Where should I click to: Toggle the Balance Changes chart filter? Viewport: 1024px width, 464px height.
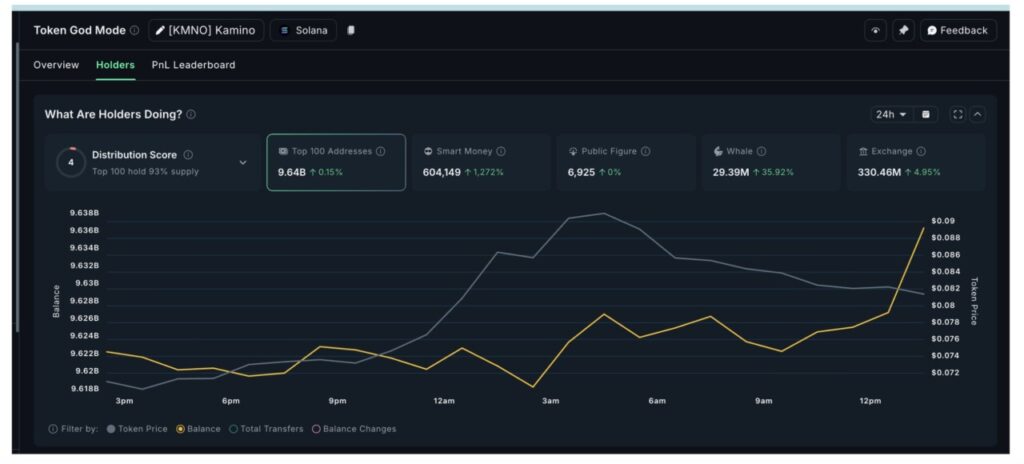354,429
